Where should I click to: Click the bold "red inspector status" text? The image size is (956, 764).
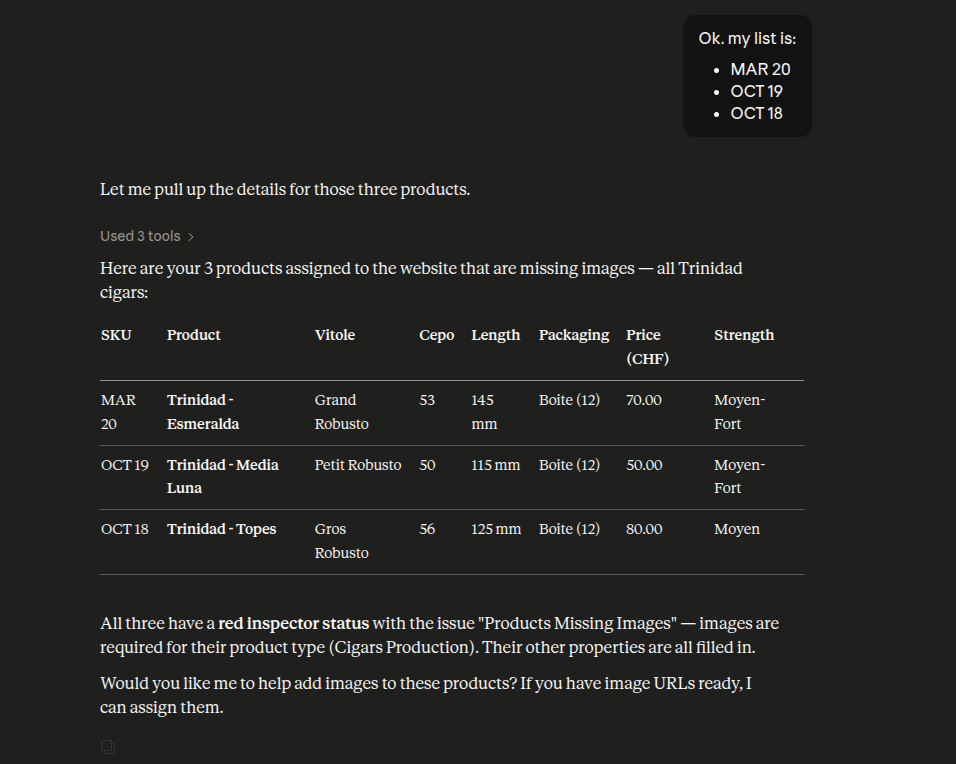(294, 623)
